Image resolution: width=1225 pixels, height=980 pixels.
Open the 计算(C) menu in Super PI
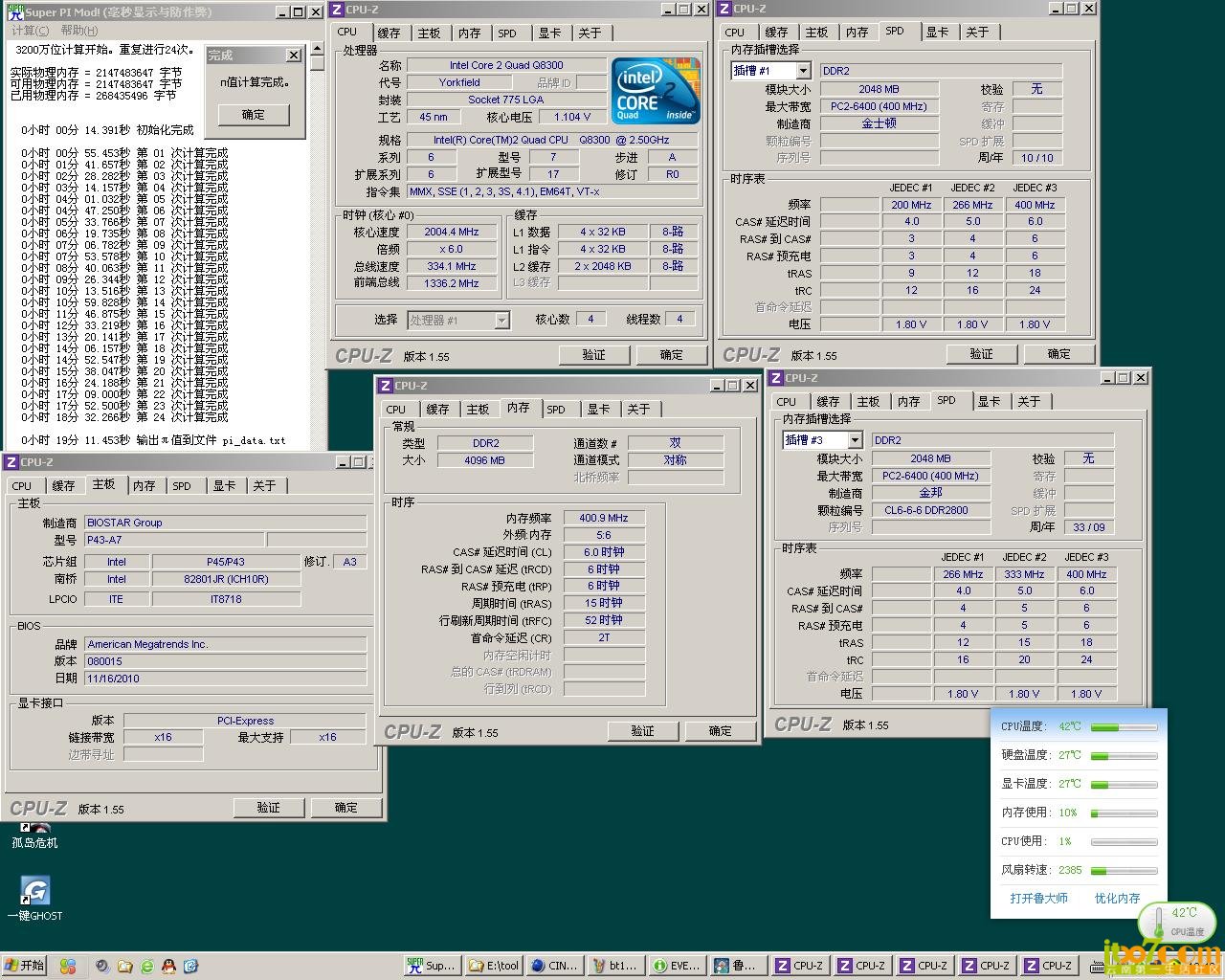[x=30, y=31]
